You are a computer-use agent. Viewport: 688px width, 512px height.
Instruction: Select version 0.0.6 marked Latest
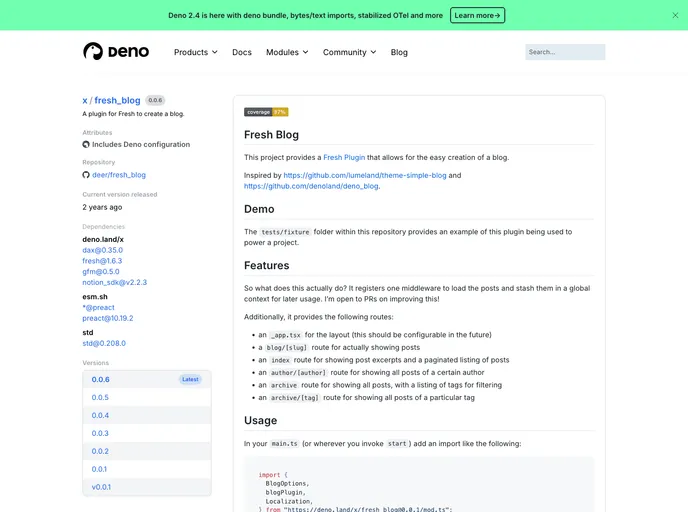tap(147, 380)
